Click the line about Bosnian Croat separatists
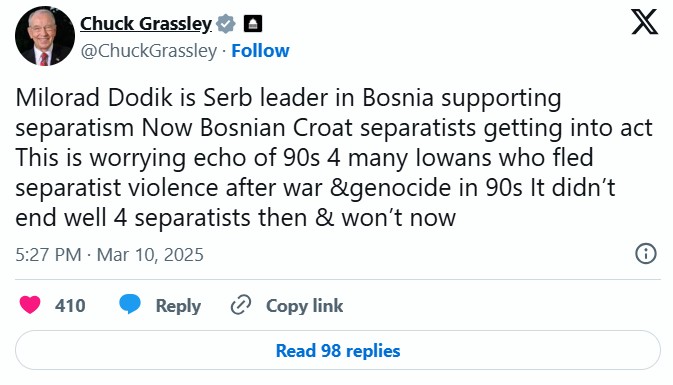673x385 pixels. coord(334,128)
